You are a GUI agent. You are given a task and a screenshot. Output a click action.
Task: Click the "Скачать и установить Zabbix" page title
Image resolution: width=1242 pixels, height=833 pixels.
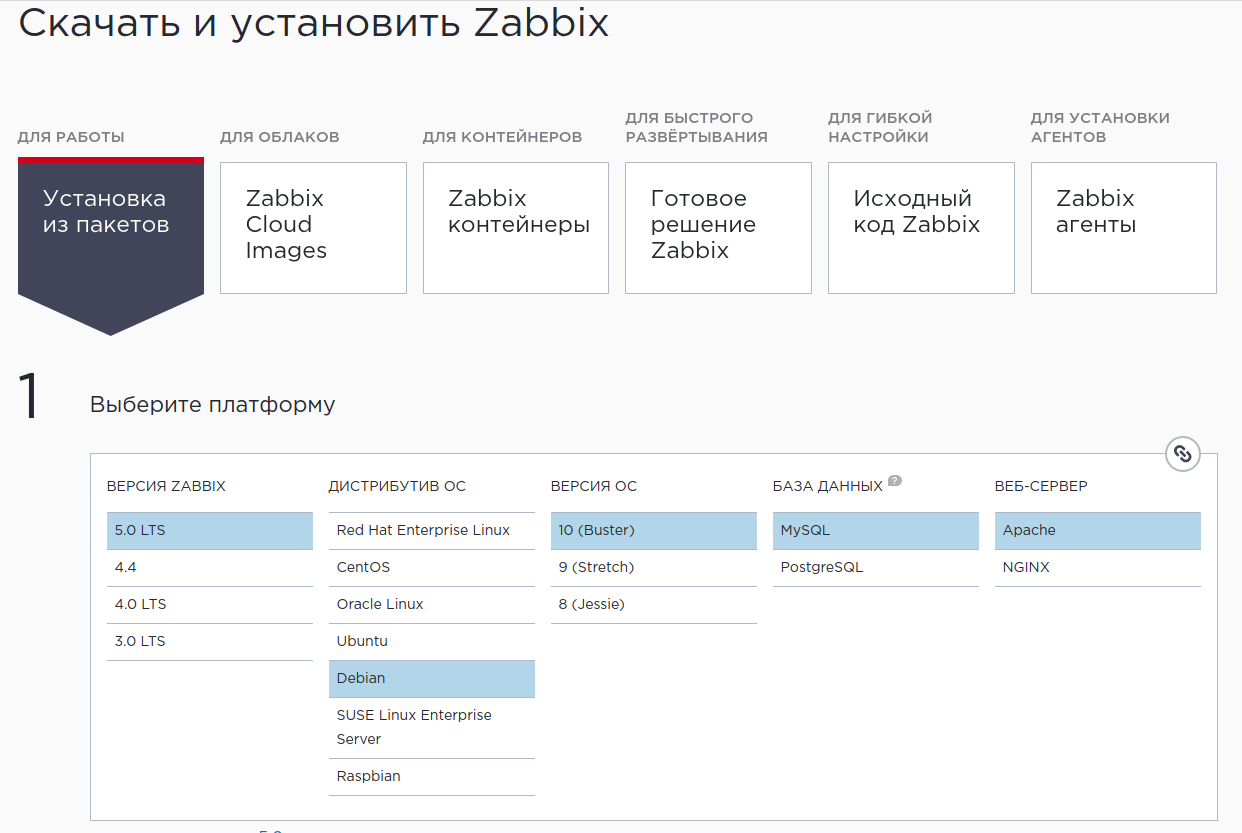[x=314, y=23]
